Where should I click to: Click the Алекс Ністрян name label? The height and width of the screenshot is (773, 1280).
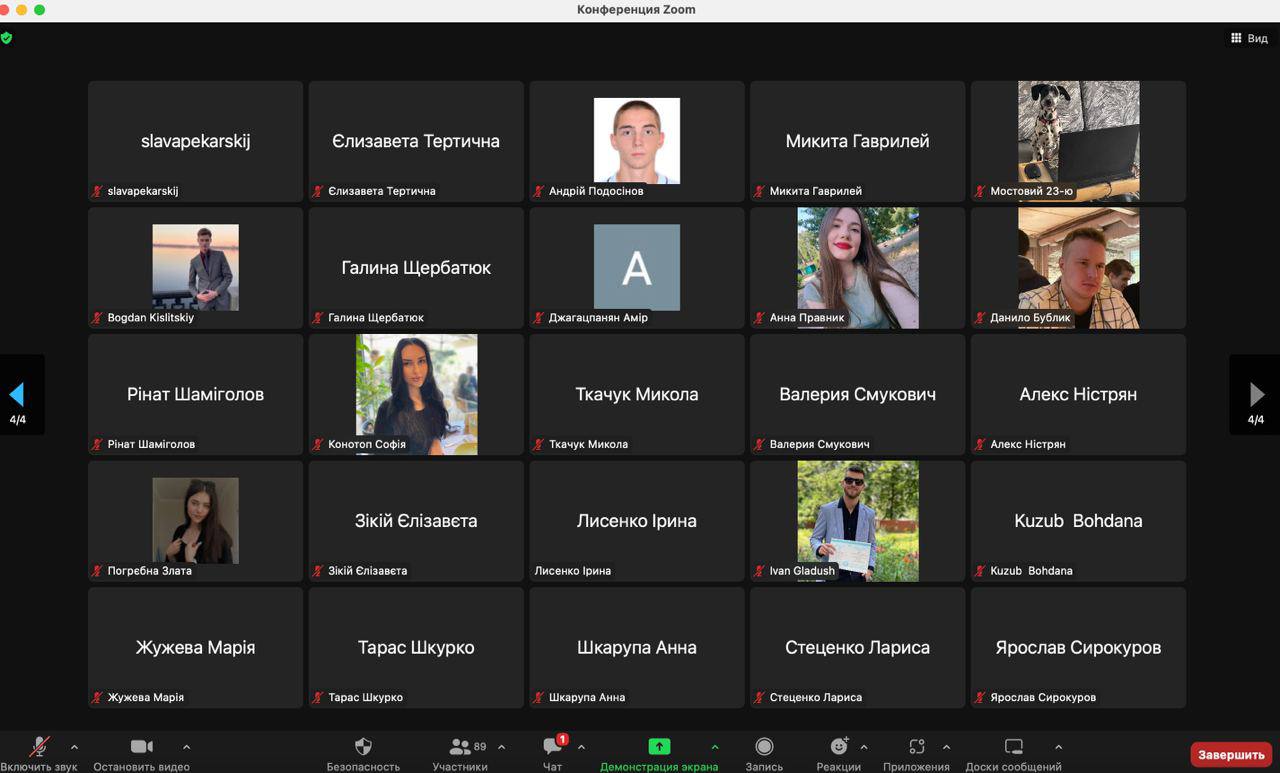[x=1028, y=444]
